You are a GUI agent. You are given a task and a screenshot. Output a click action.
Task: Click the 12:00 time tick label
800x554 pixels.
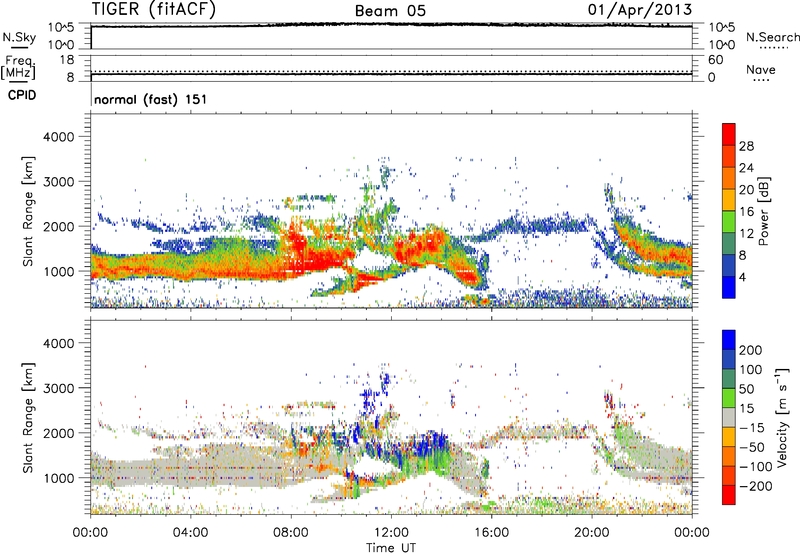(x=391, y=533)
